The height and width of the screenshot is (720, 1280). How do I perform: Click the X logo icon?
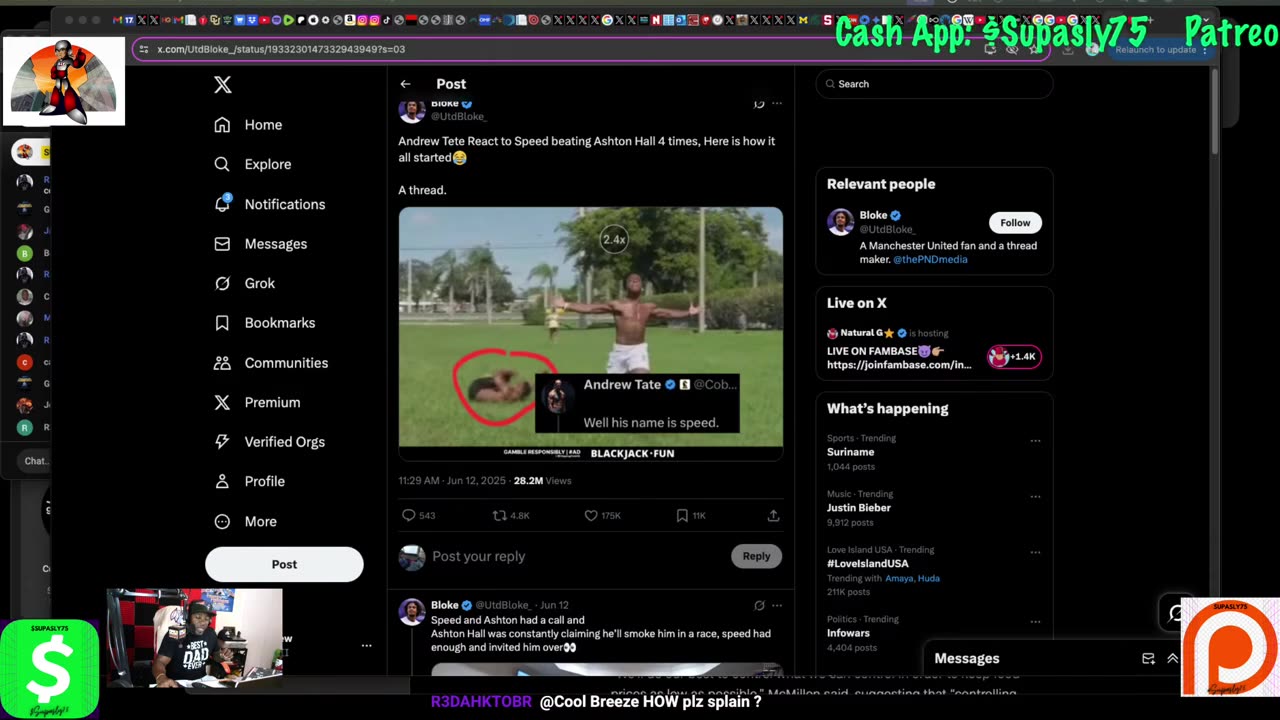pyautogui.click(x=223, y=85)
